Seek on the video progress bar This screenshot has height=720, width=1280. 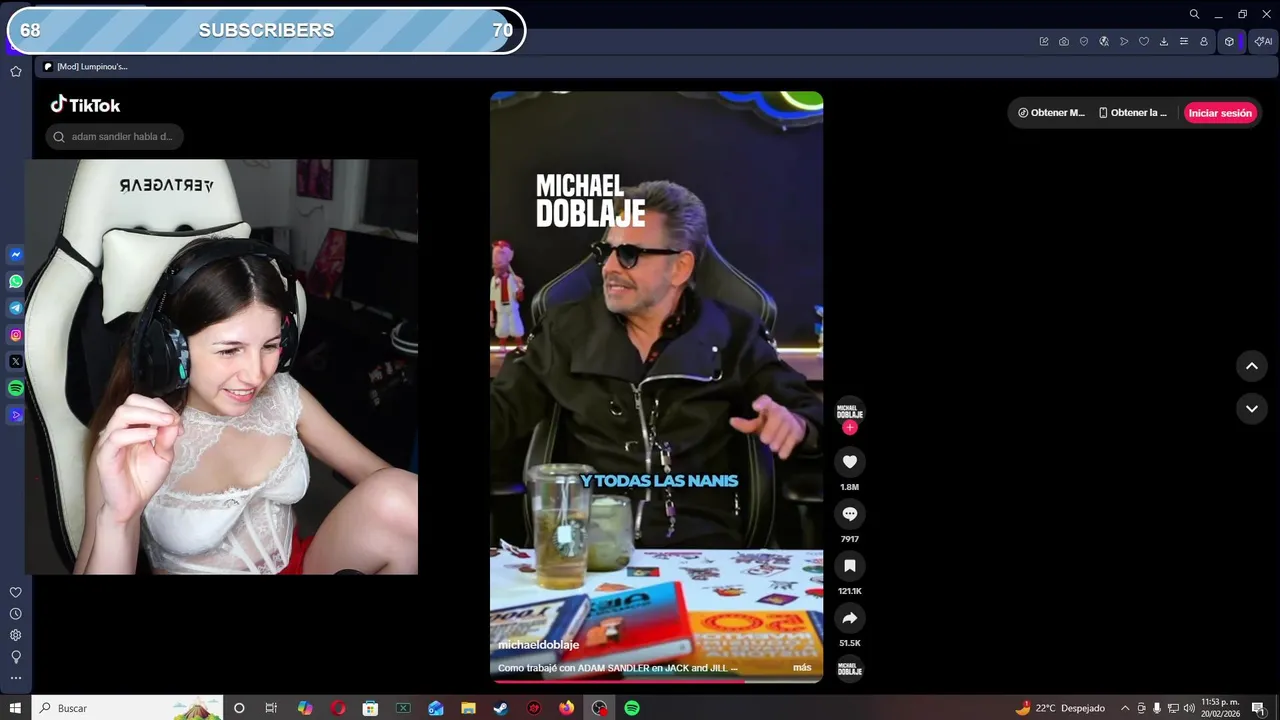656,682
